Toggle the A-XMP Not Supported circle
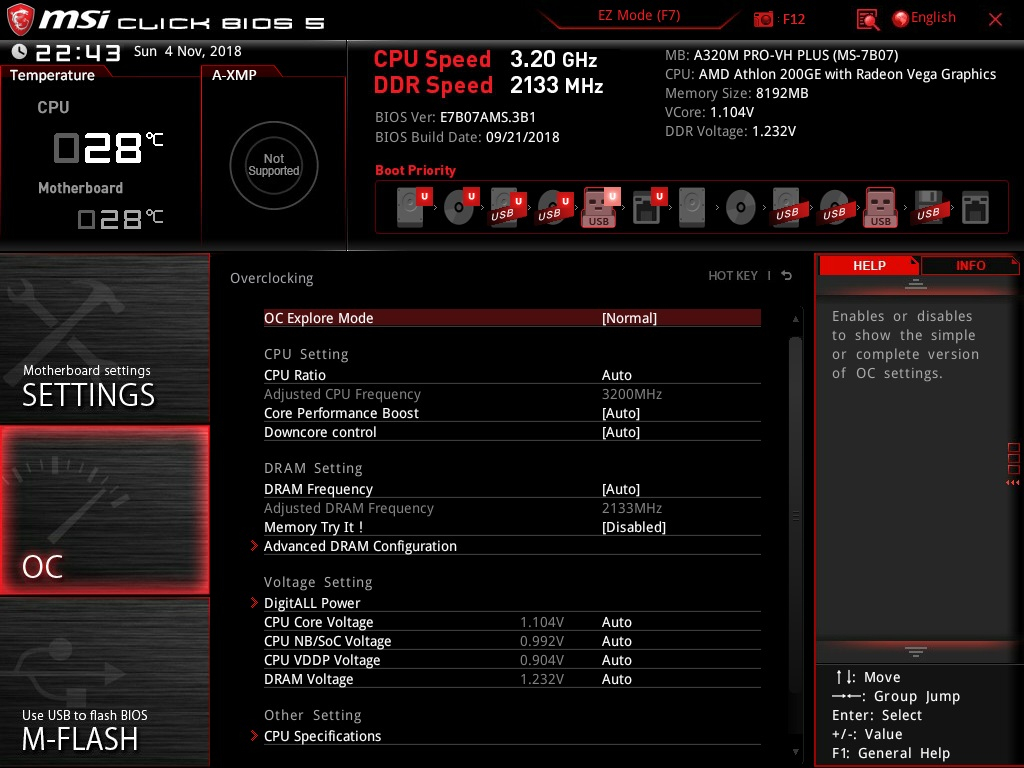This screenshot has width=1024, height=768. point(274,165)
